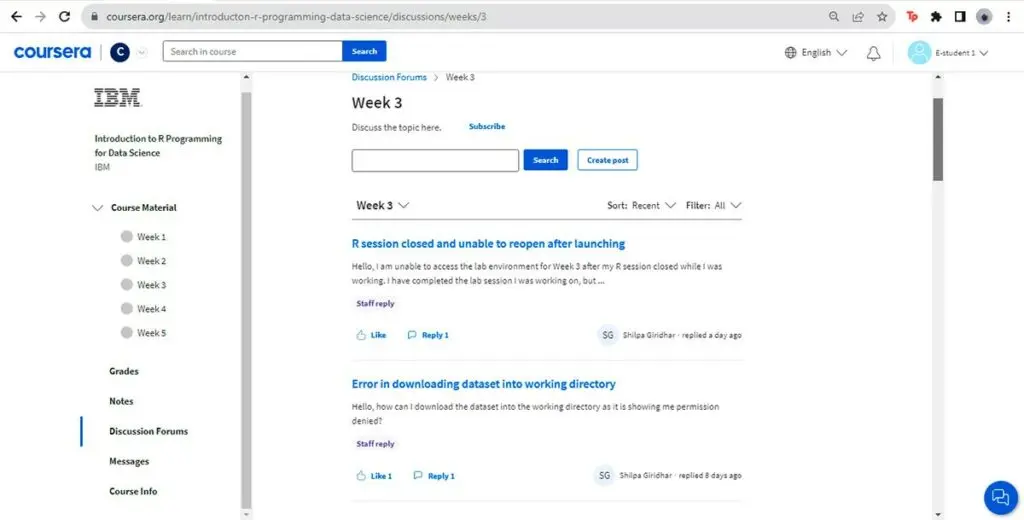Select the Week 3 status circle

click(x=127, y=285)
